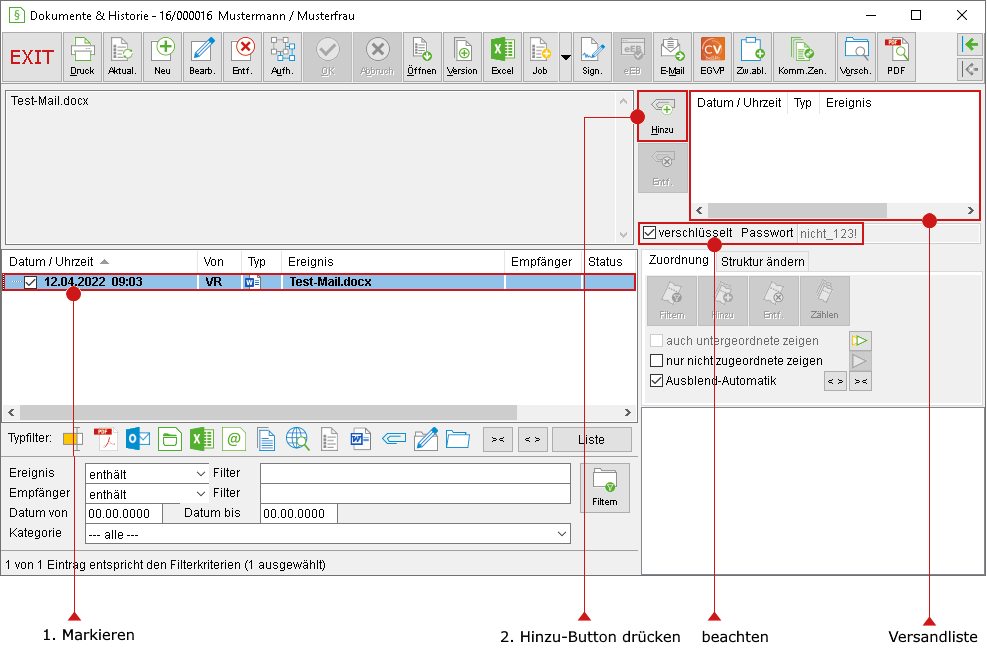This screenshot has width=987, height=661.
Task: Filter by Outlook mail type
Action: click(138, 439)
